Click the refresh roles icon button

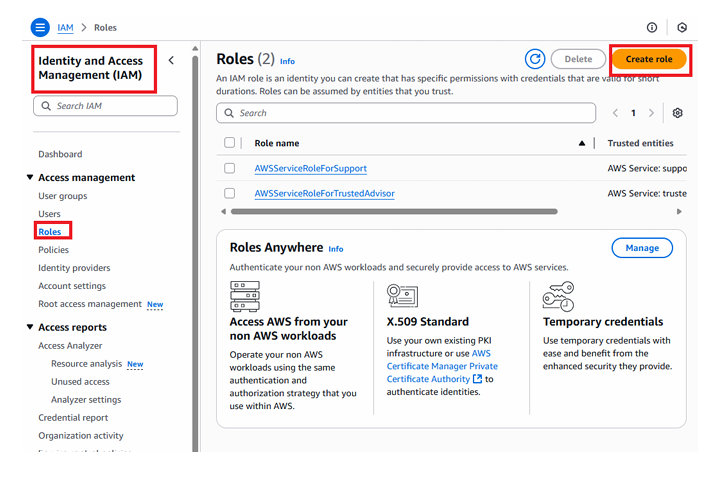coord(535,59)
